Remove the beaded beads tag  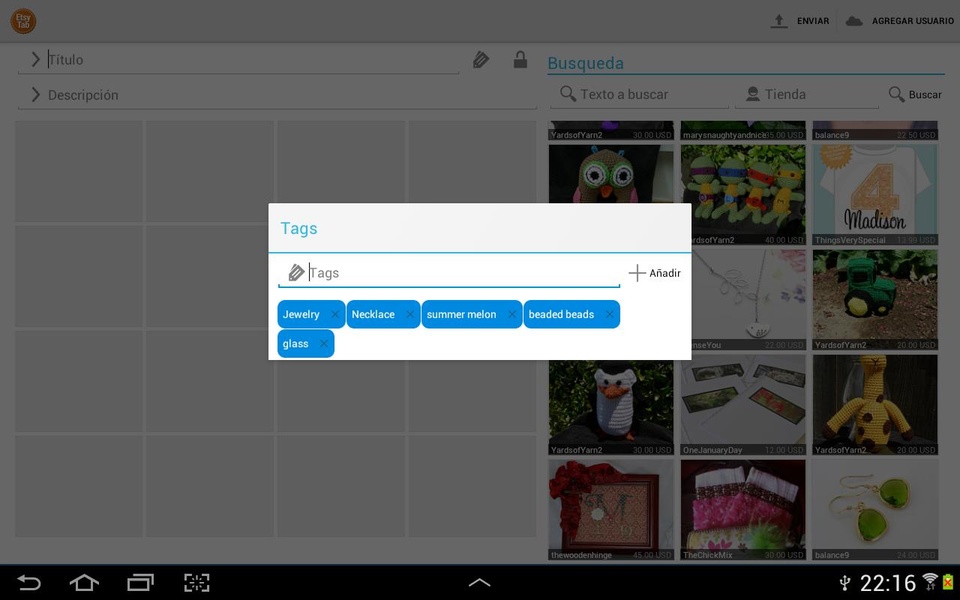pos(609,314)
